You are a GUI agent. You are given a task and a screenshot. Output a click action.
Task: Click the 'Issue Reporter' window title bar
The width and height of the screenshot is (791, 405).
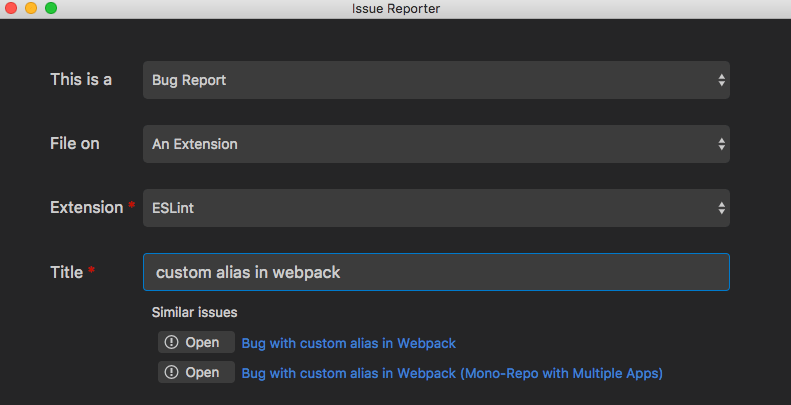(396, 8)
